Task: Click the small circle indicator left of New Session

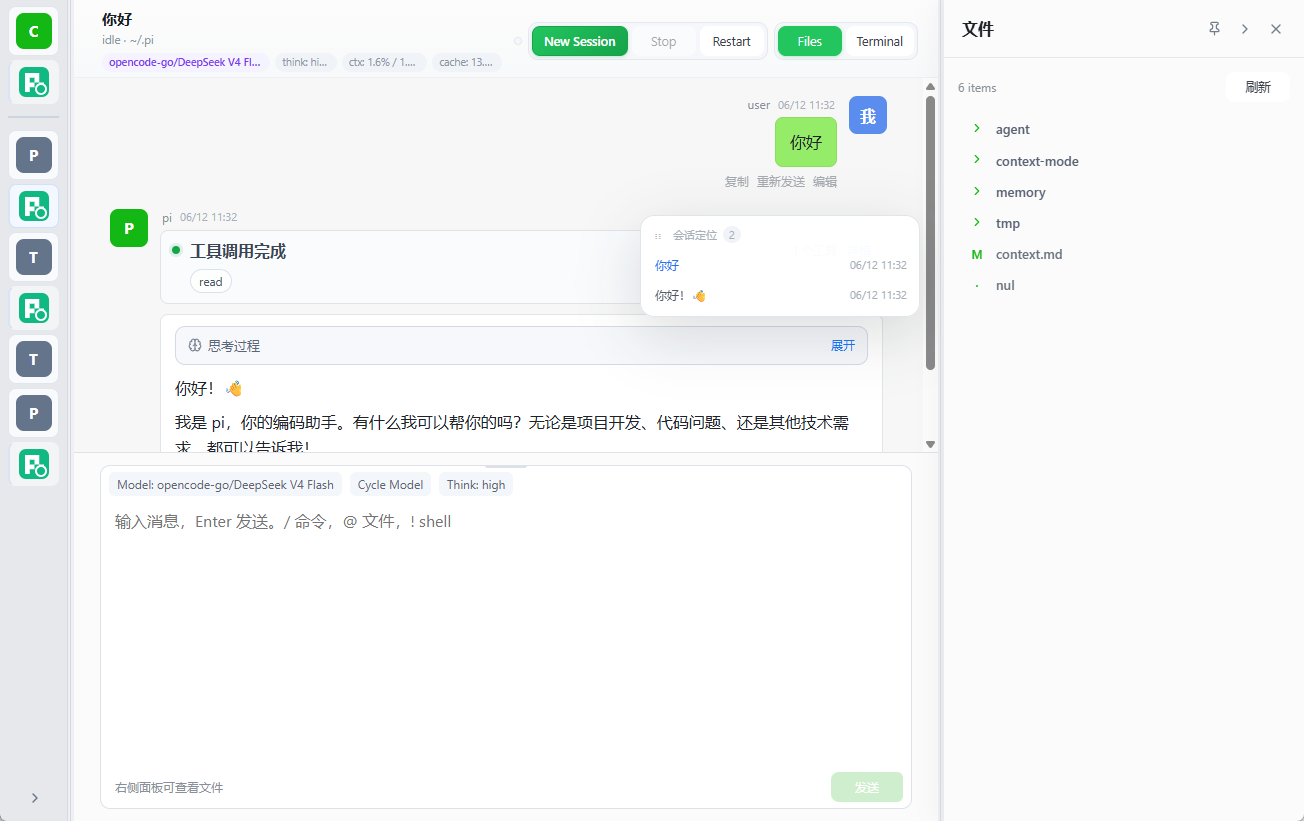Action: point(518,41)
